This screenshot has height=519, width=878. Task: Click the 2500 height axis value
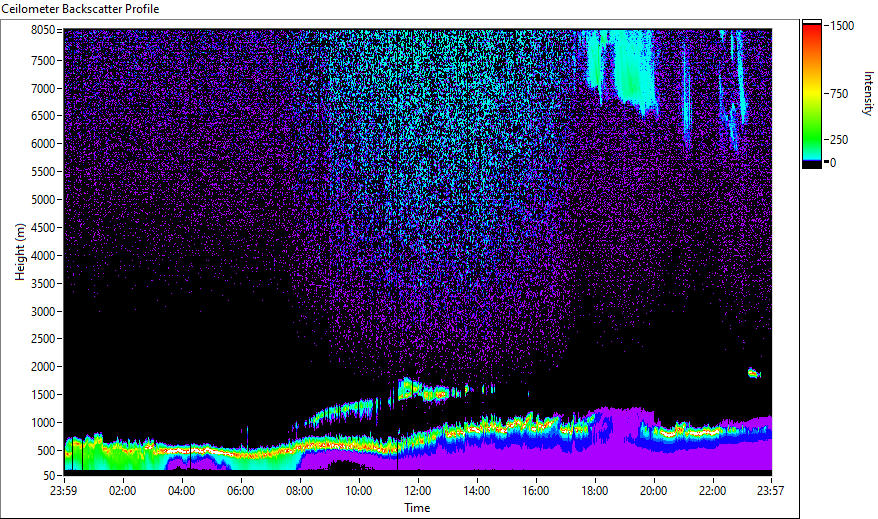(43, 339)
